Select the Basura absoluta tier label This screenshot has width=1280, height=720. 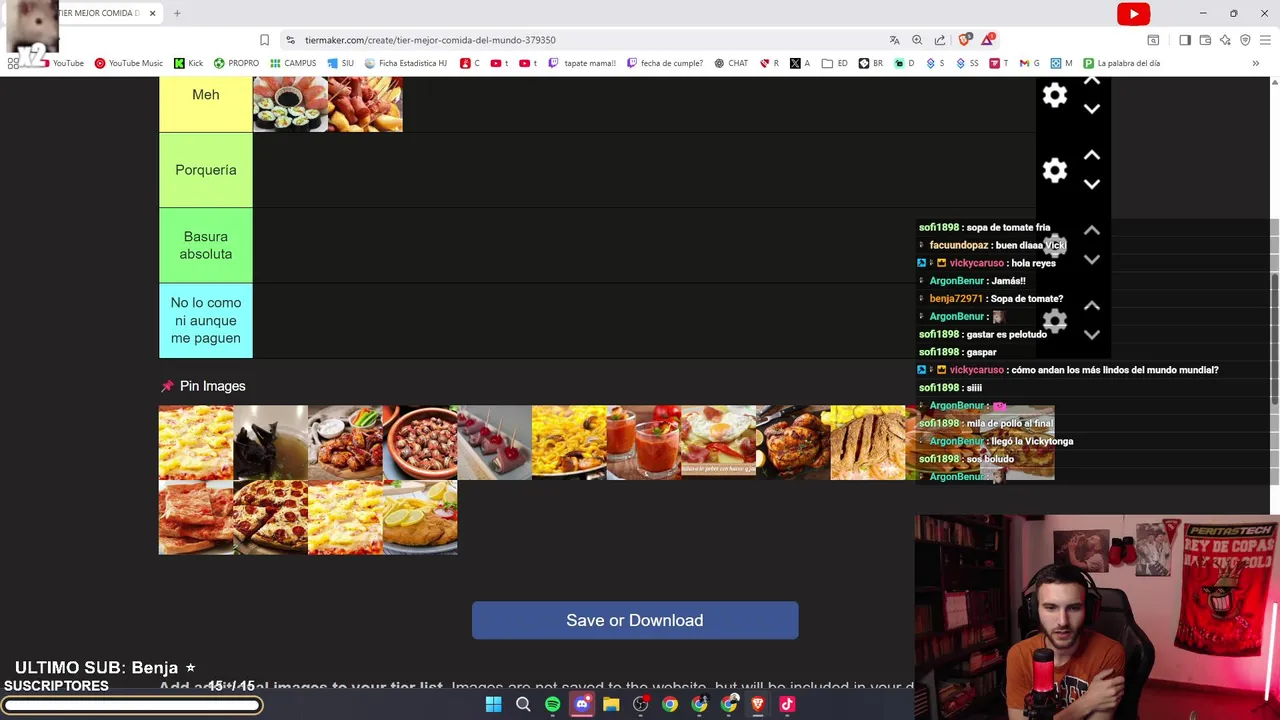(x=206, y=245)
